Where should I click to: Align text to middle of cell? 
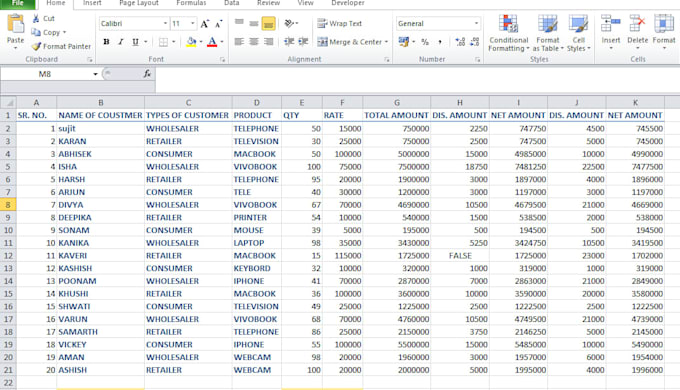point(254,23)
